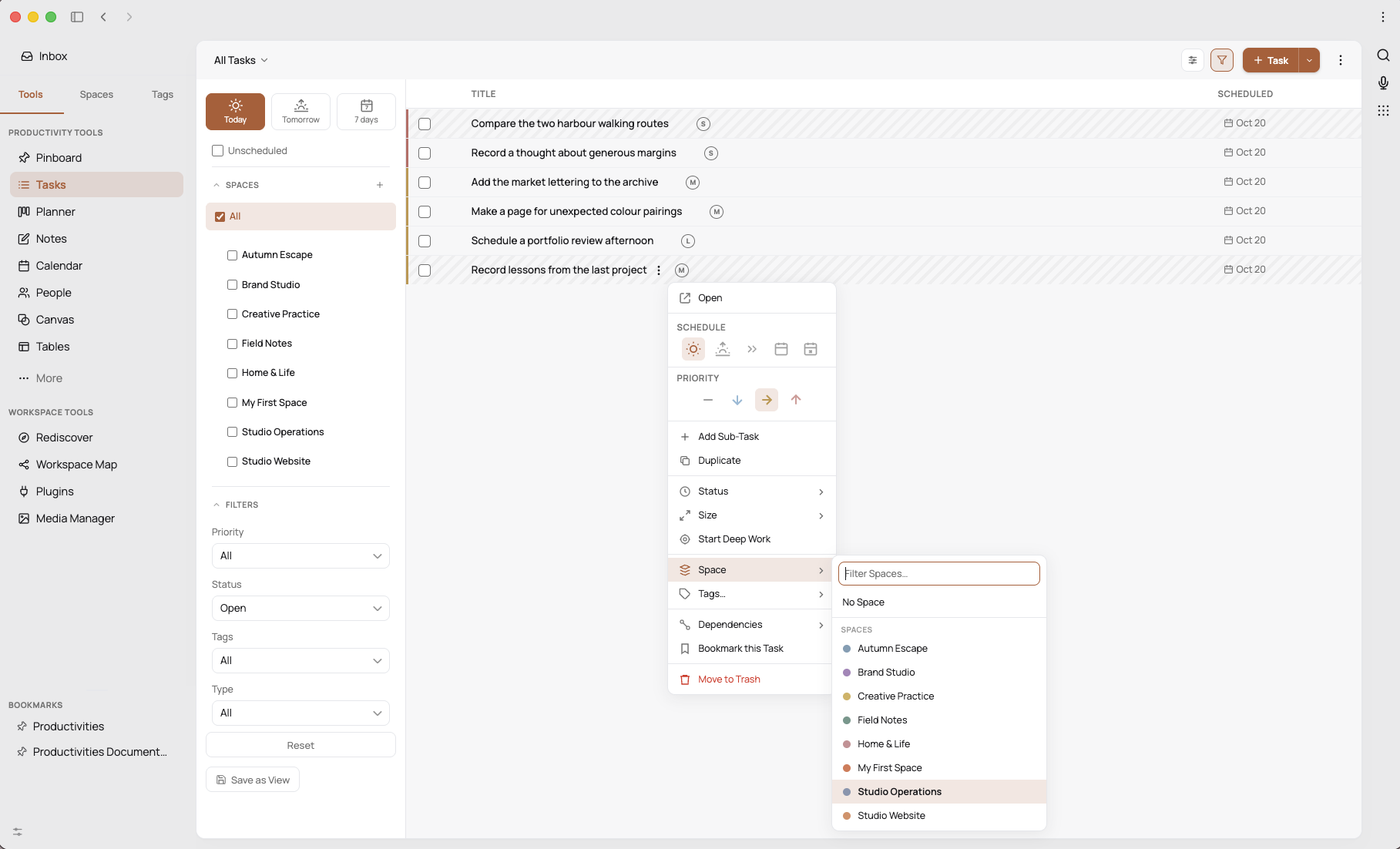Click the add space plus icon
The width and height of the screenshot is (1400, 849).
pyautogui.click(x=380, y=185)
